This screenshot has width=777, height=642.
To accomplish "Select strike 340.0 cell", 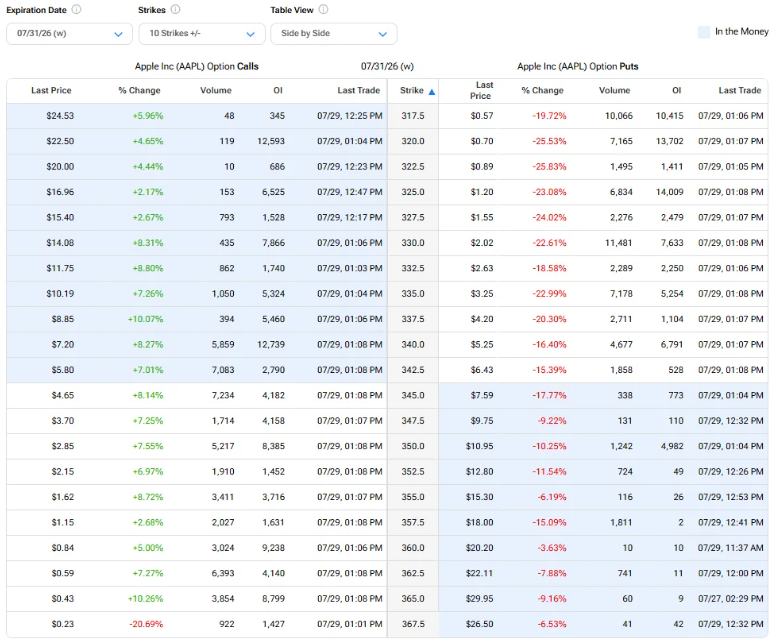I will click(x=413, y=344).
